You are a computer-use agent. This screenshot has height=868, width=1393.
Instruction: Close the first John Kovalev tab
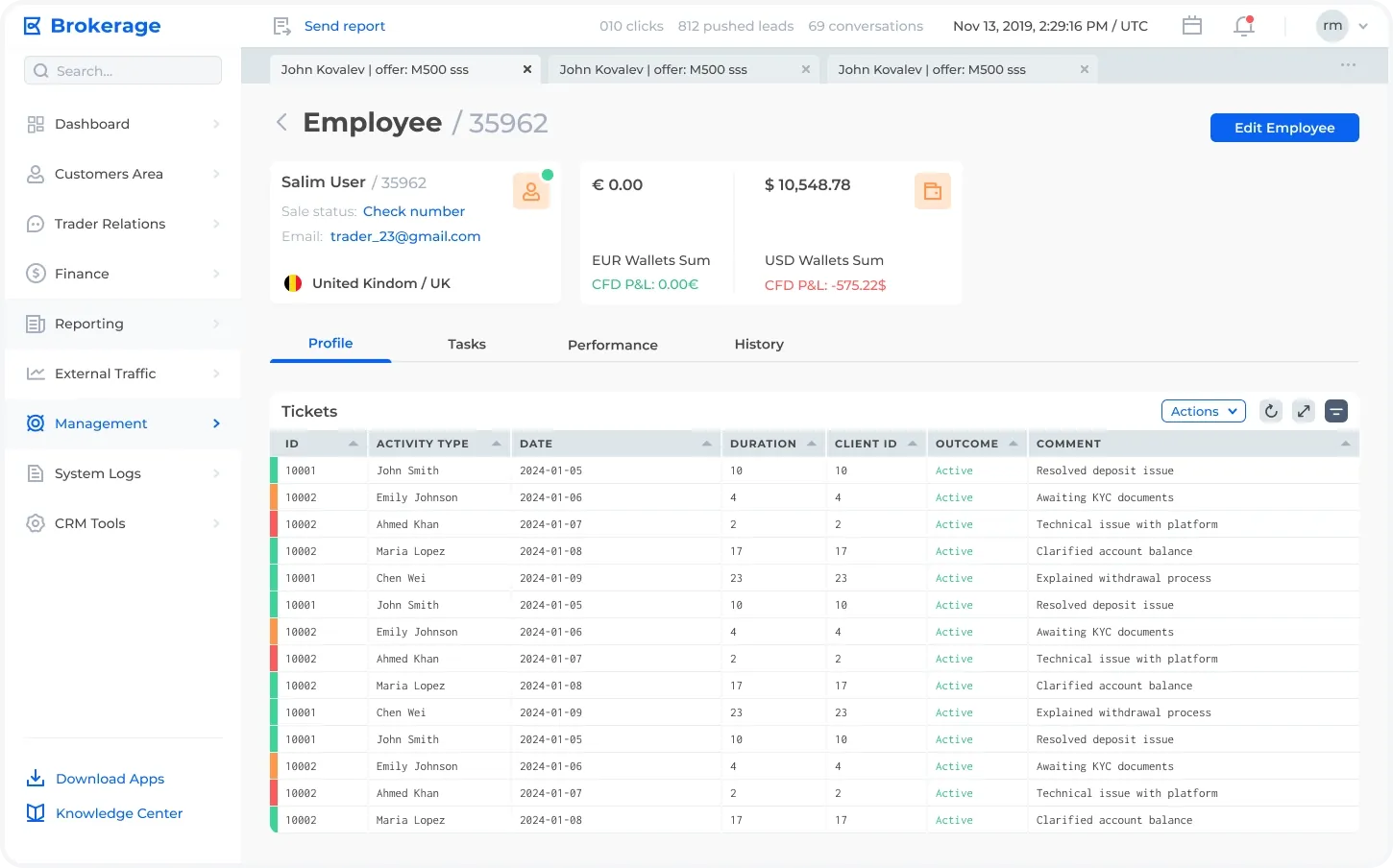point(526,69)
